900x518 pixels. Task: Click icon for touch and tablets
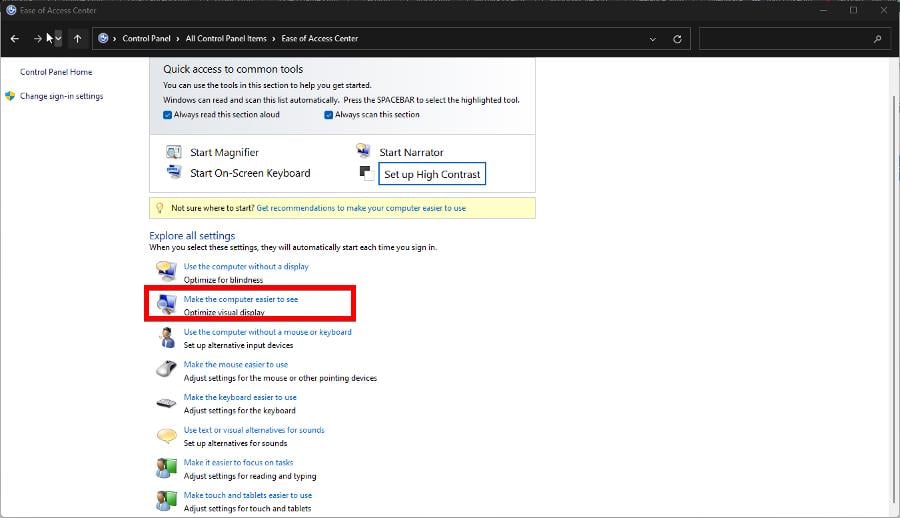[166, 501]
